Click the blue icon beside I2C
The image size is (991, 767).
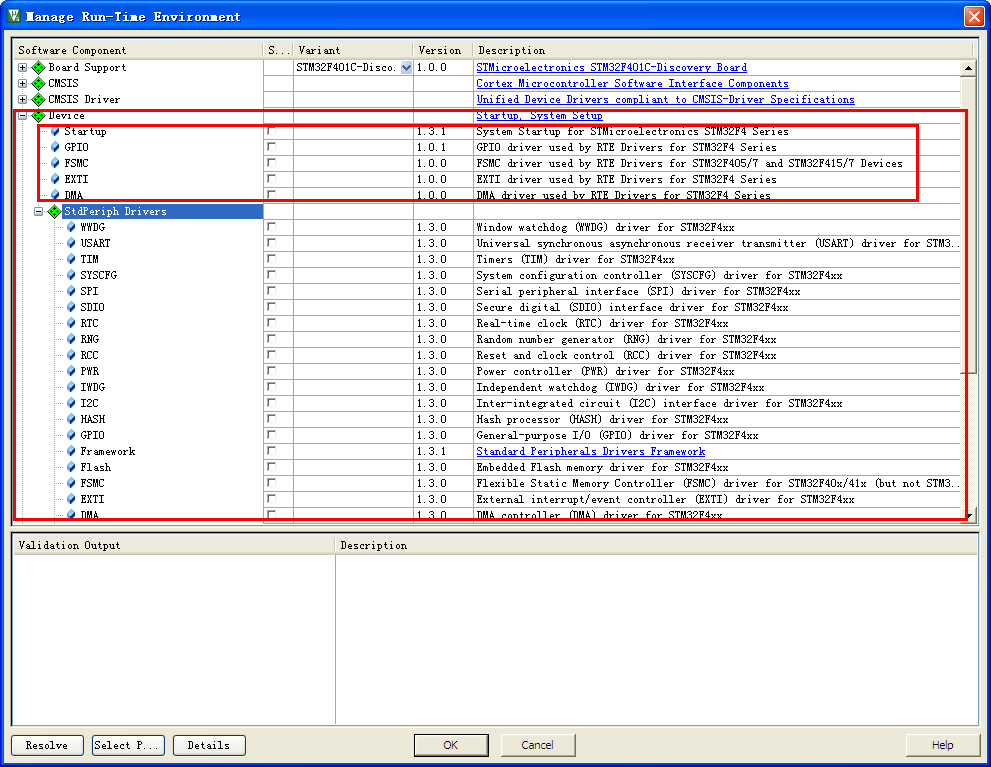coord(71,403)
